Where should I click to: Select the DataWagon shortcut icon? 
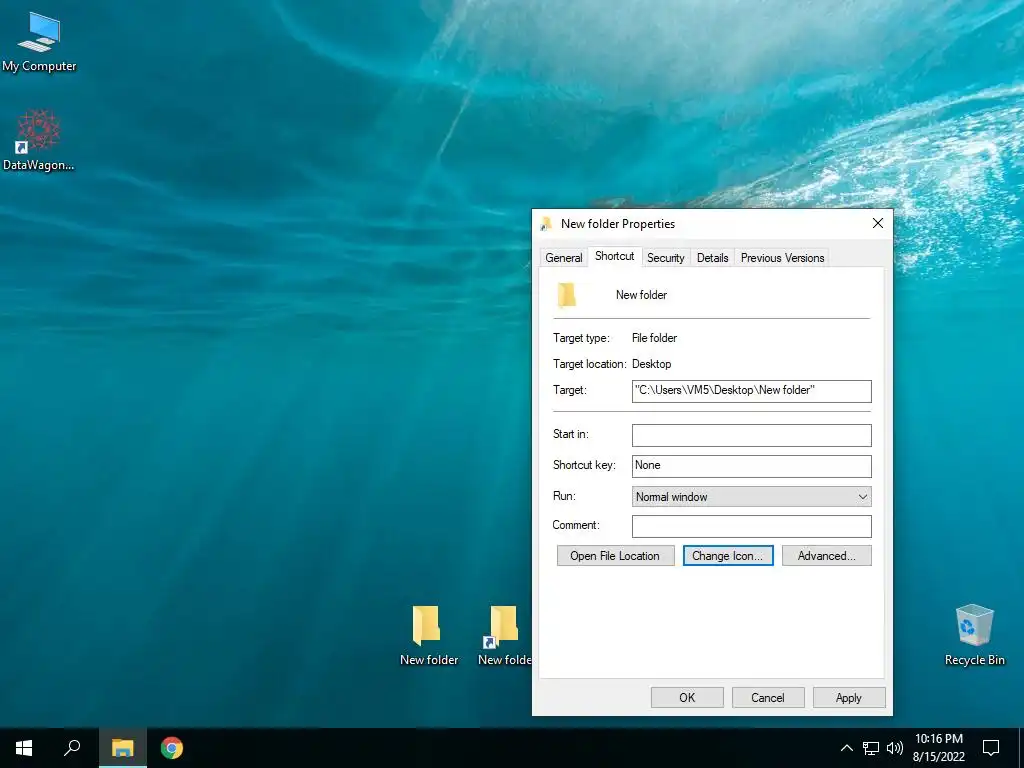click(39, 140)
